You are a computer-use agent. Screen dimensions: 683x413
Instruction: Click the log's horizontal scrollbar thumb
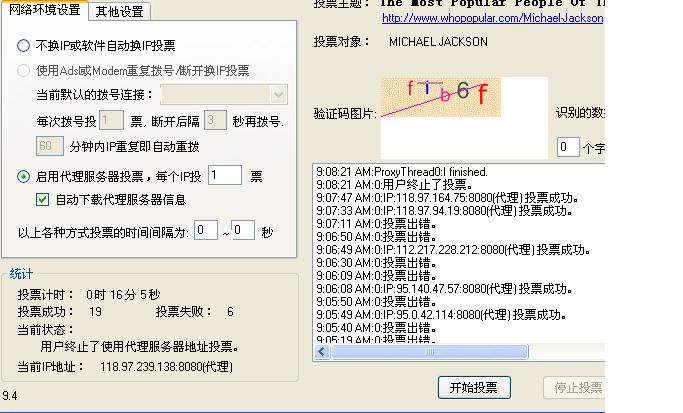[x=429, y=352]
